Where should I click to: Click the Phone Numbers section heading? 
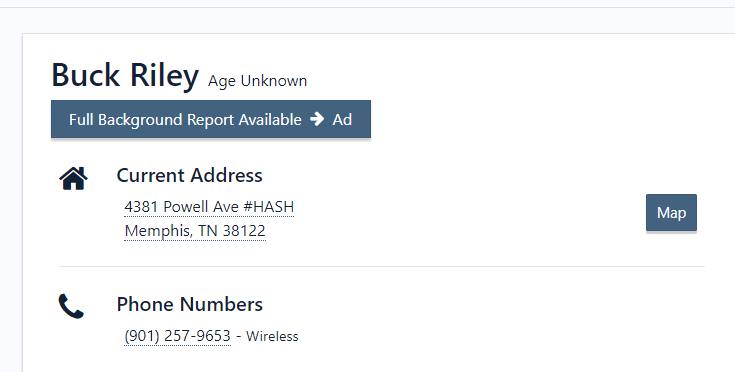tap(189, 304)
